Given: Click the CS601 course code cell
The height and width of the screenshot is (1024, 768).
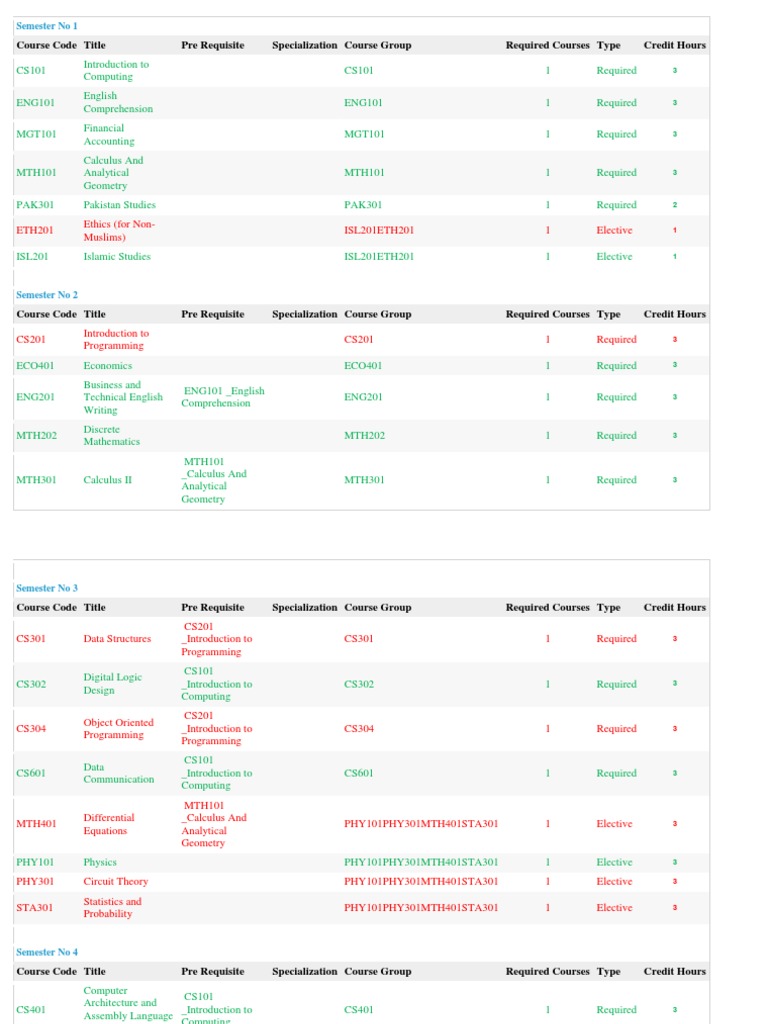Looking at the screenshot, I should coord(31,773).
